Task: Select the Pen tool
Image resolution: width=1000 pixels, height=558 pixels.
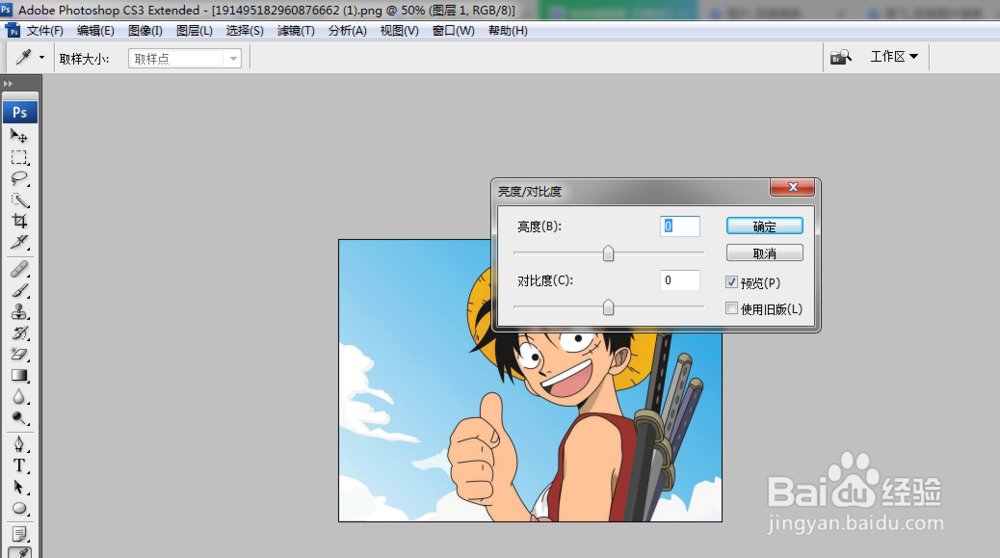Action: point(19,444)
